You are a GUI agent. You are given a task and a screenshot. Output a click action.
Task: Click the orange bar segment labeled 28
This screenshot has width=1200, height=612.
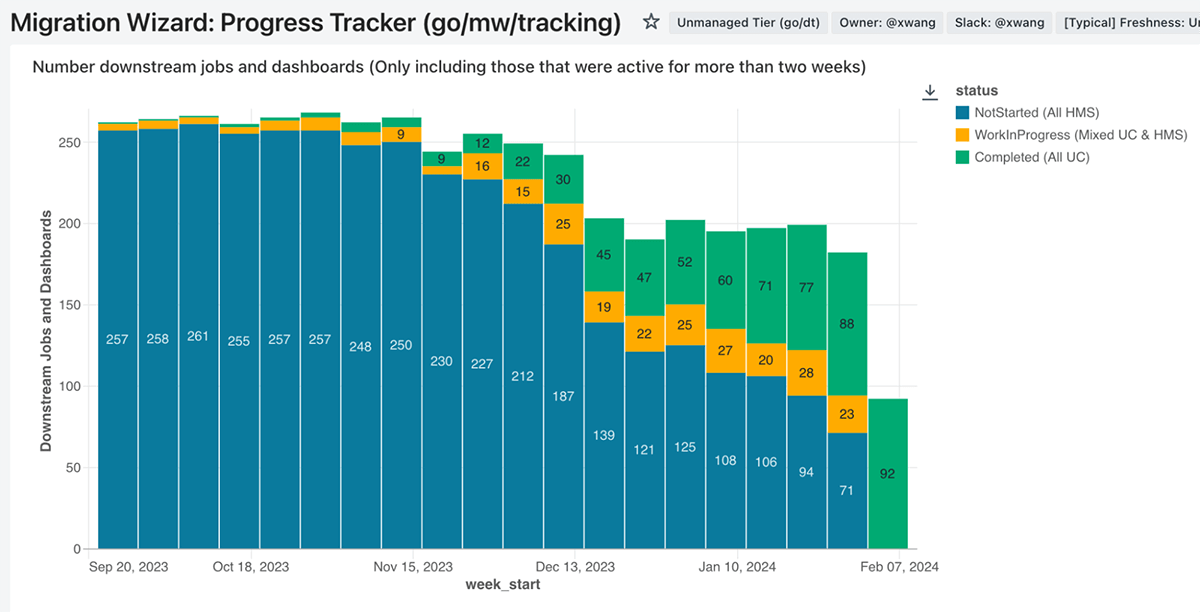click(806, 373)
